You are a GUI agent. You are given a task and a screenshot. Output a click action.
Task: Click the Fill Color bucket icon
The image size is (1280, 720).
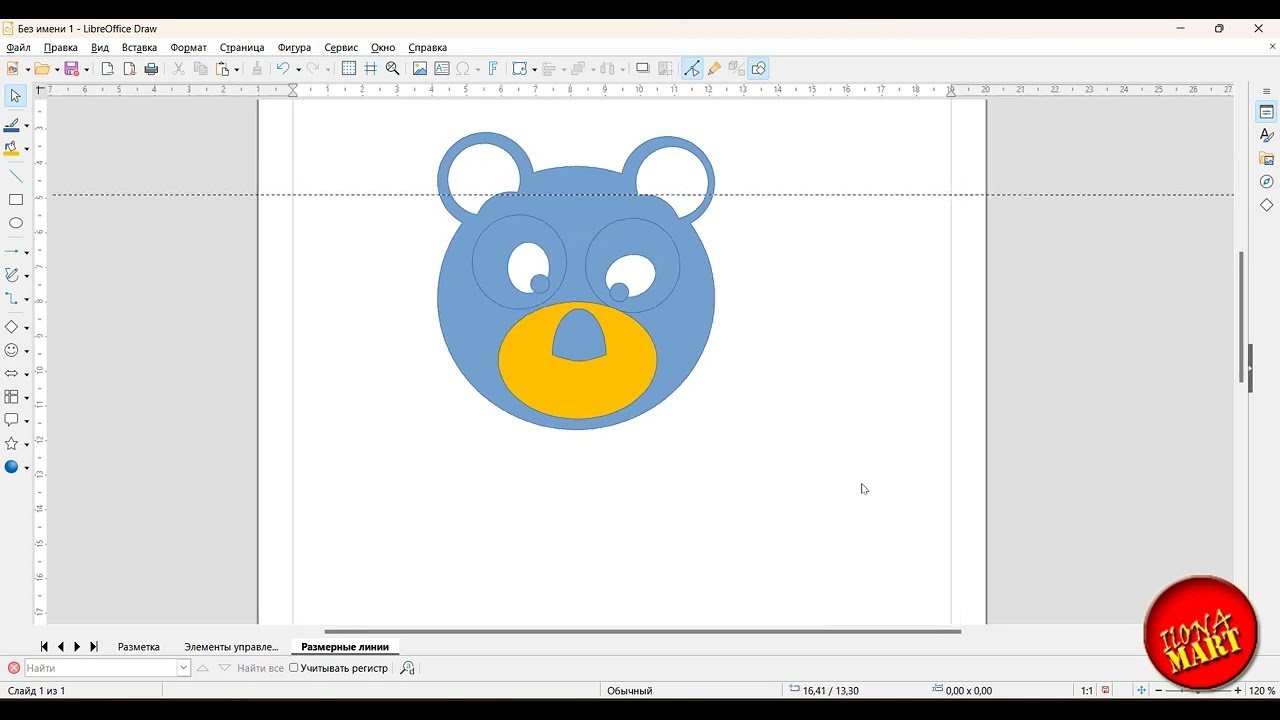[x=12, y=149]
